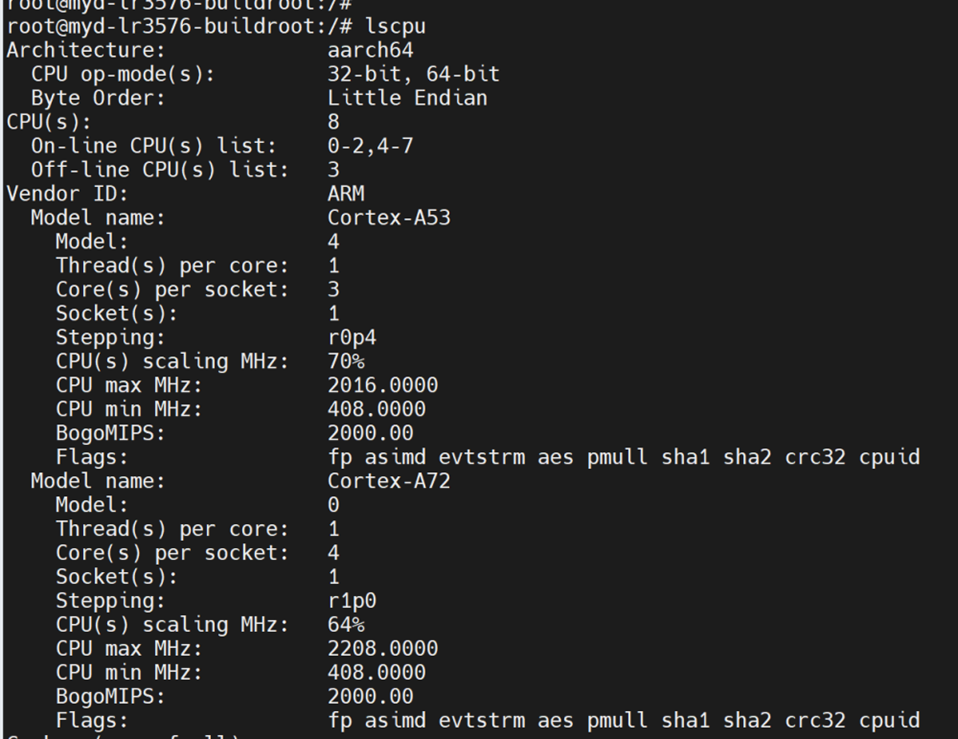Click the 2016.0000 CPU max MHz value
The width and height of the screenshot is (958, 739).
pyautogui.click(x=382, y=385)
